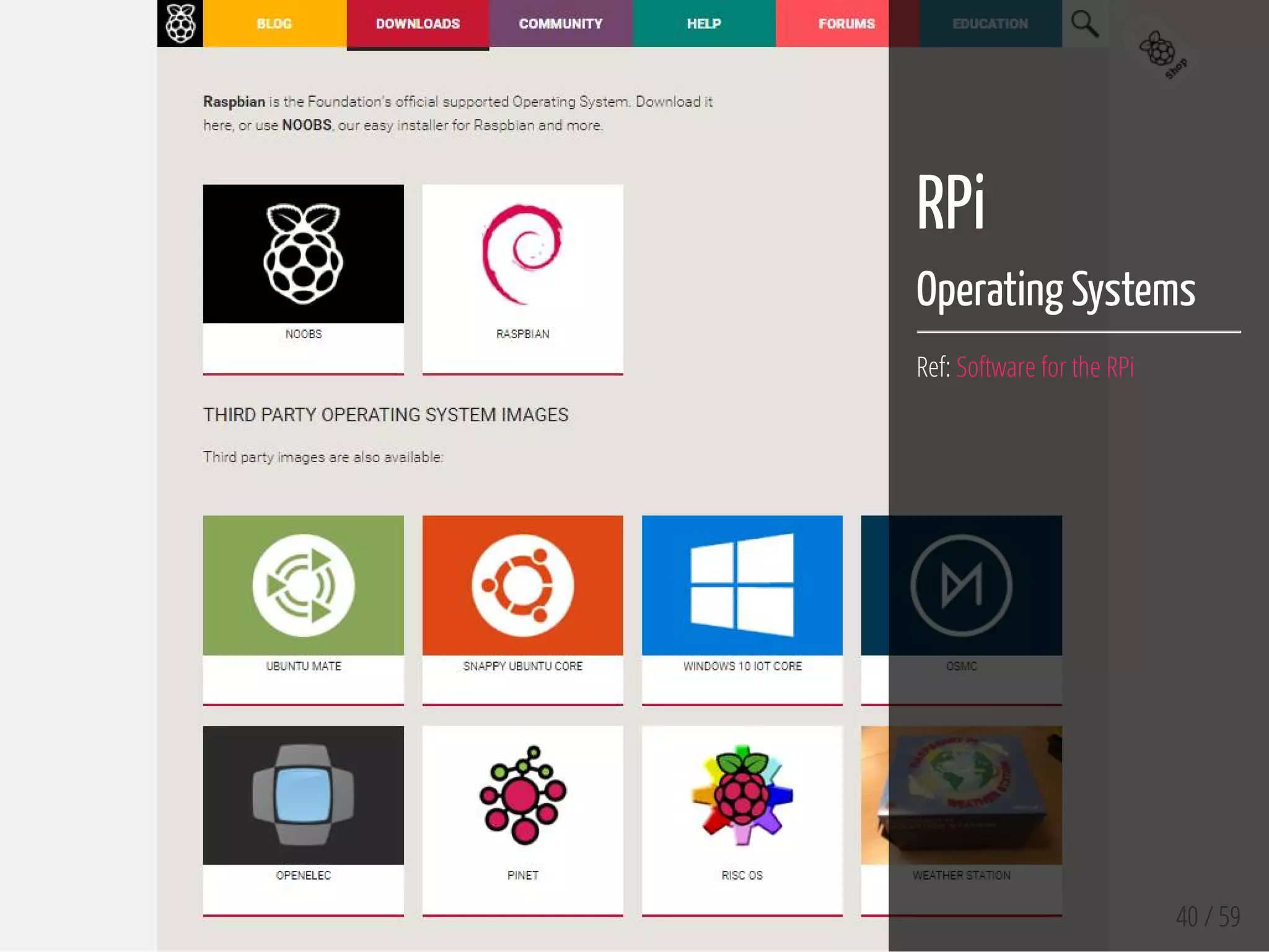Click the RASPBIAN caption label
The height and width of the screenshot is (952, 1269).
pyautogui.click(x=523, y=334)
